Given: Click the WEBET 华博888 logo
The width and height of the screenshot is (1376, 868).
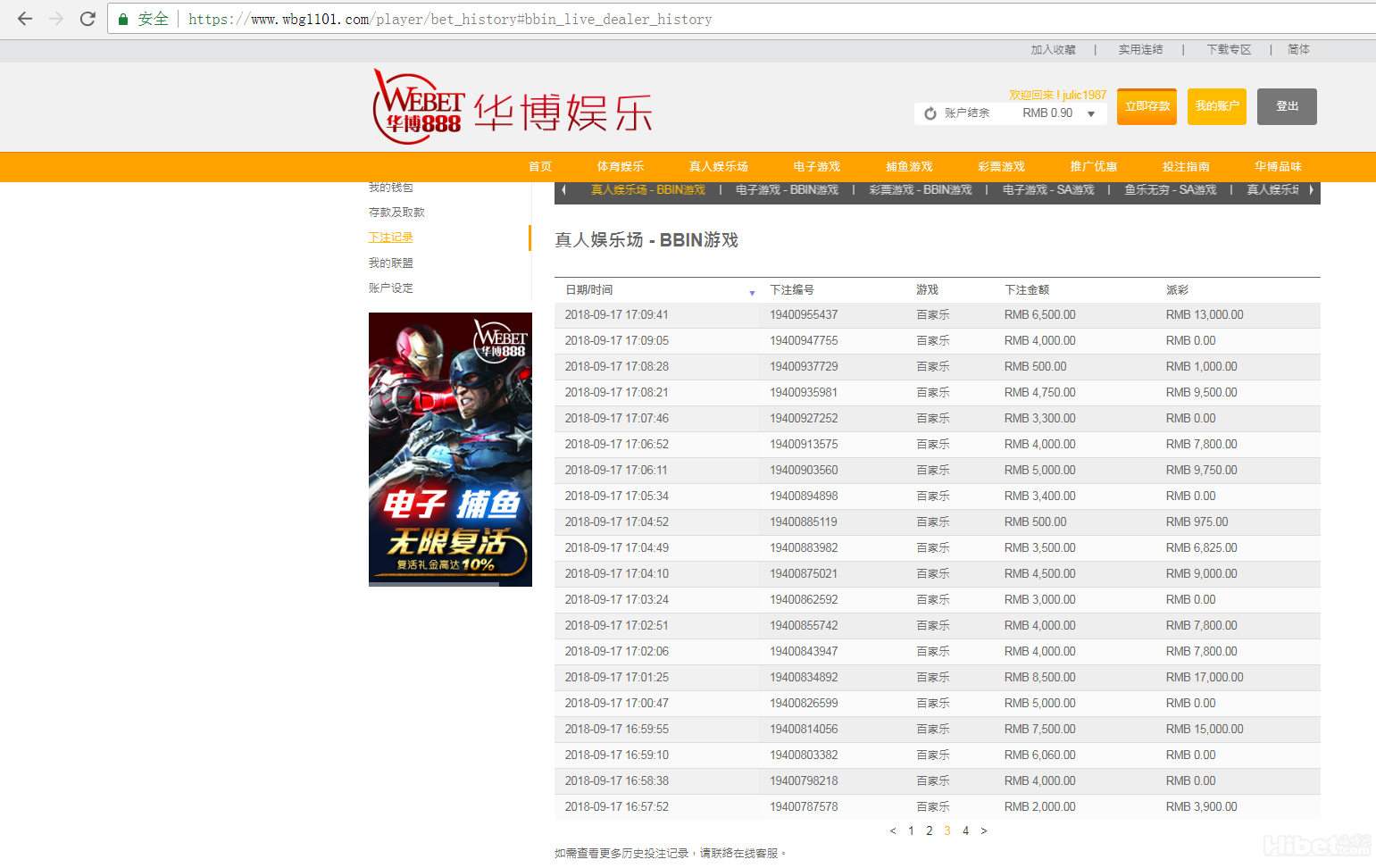Looking at the screenshot, I should coord(418,107).
